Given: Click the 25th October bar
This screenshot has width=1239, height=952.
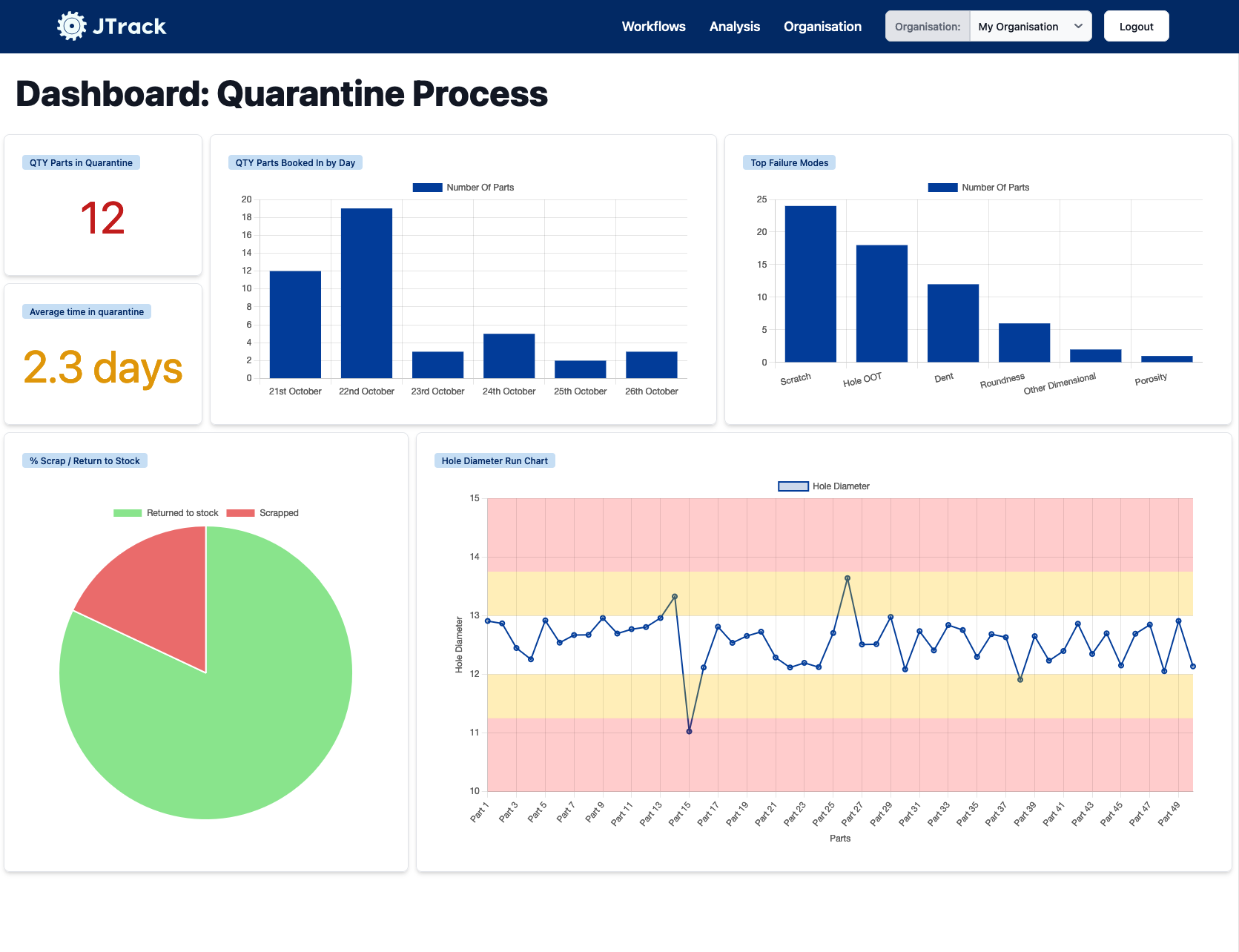Looking at the screenshot, I should coord(580,369).
